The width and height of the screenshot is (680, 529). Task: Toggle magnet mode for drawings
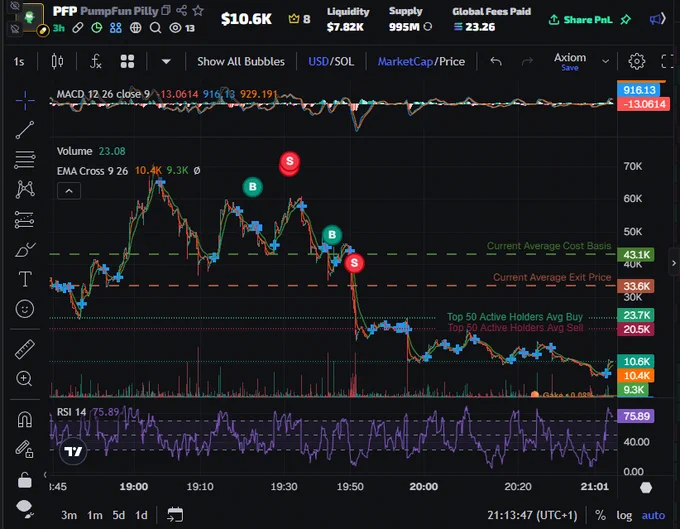[x=25, y=419]
